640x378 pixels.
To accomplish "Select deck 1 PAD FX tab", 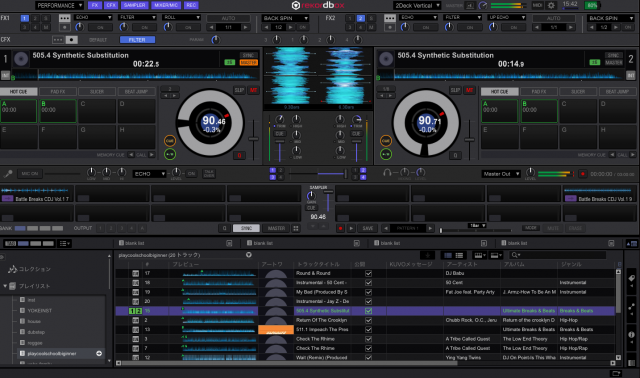I will (x=58, y=92).
